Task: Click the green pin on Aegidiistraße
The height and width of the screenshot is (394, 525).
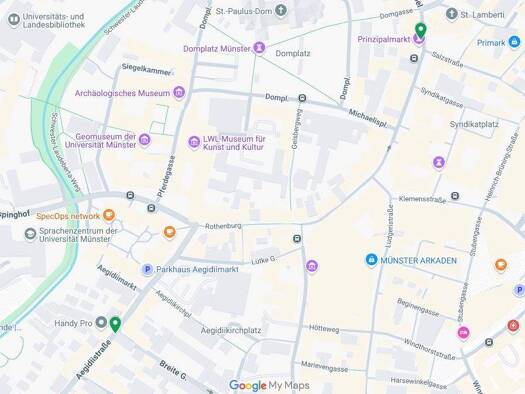Action: [x=115, y=324]
